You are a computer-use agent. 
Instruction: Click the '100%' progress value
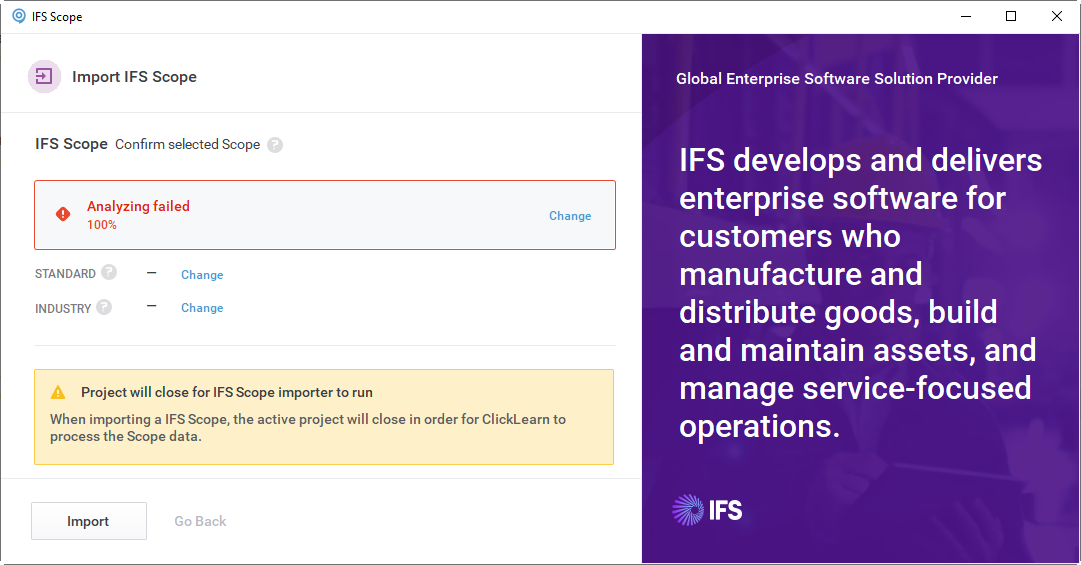point(101,225)
